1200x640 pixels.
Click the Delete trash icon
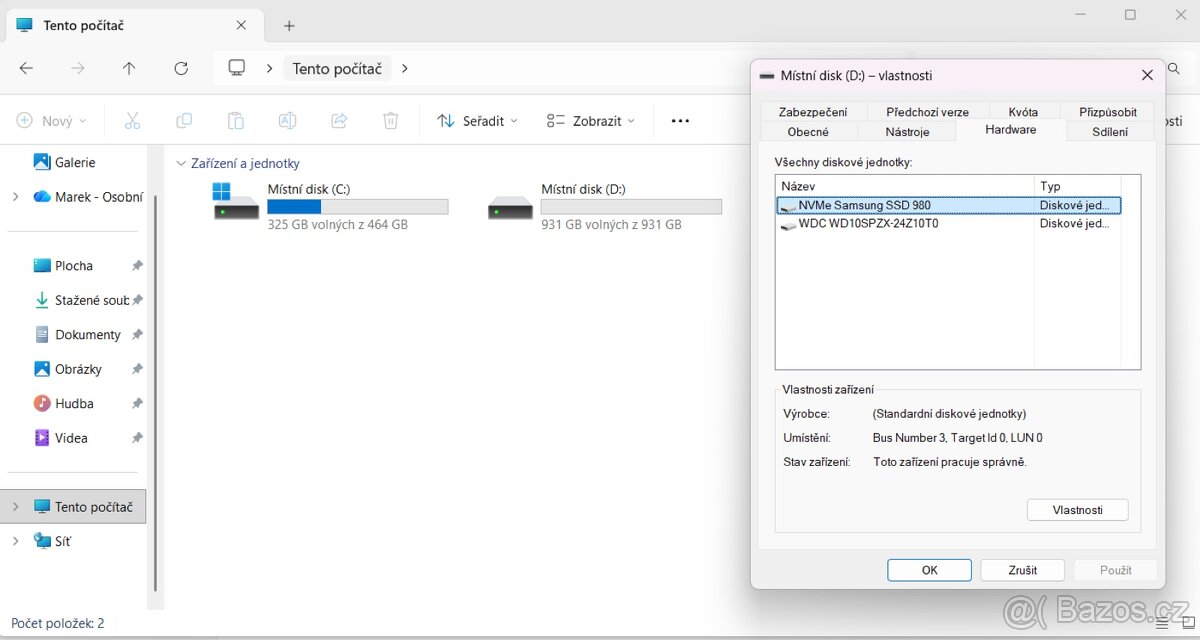pos(391,121)
